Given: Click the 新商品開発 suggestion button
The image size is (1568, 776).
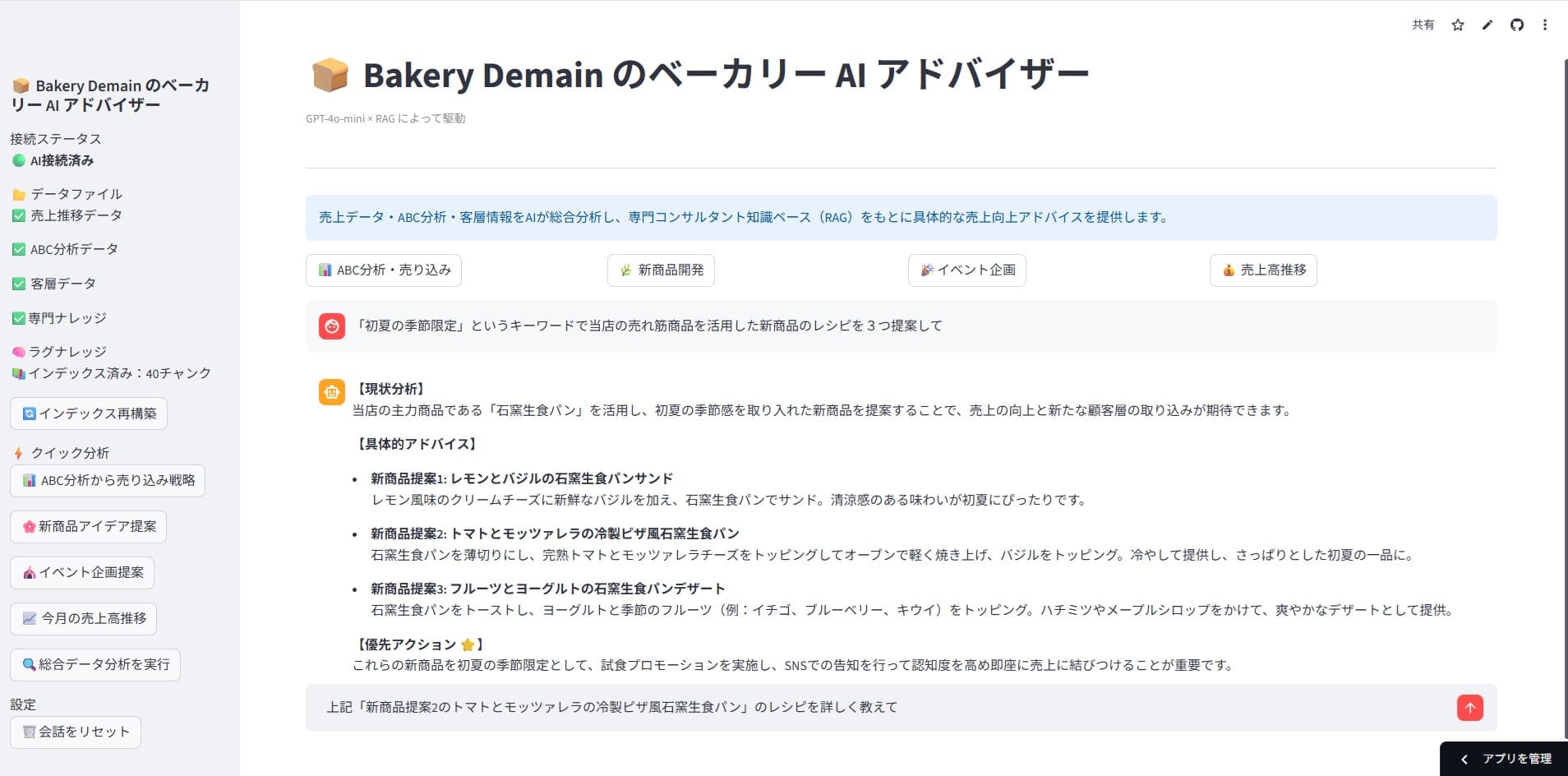Looking at the screenshot, I should click(x=661, y=270).
